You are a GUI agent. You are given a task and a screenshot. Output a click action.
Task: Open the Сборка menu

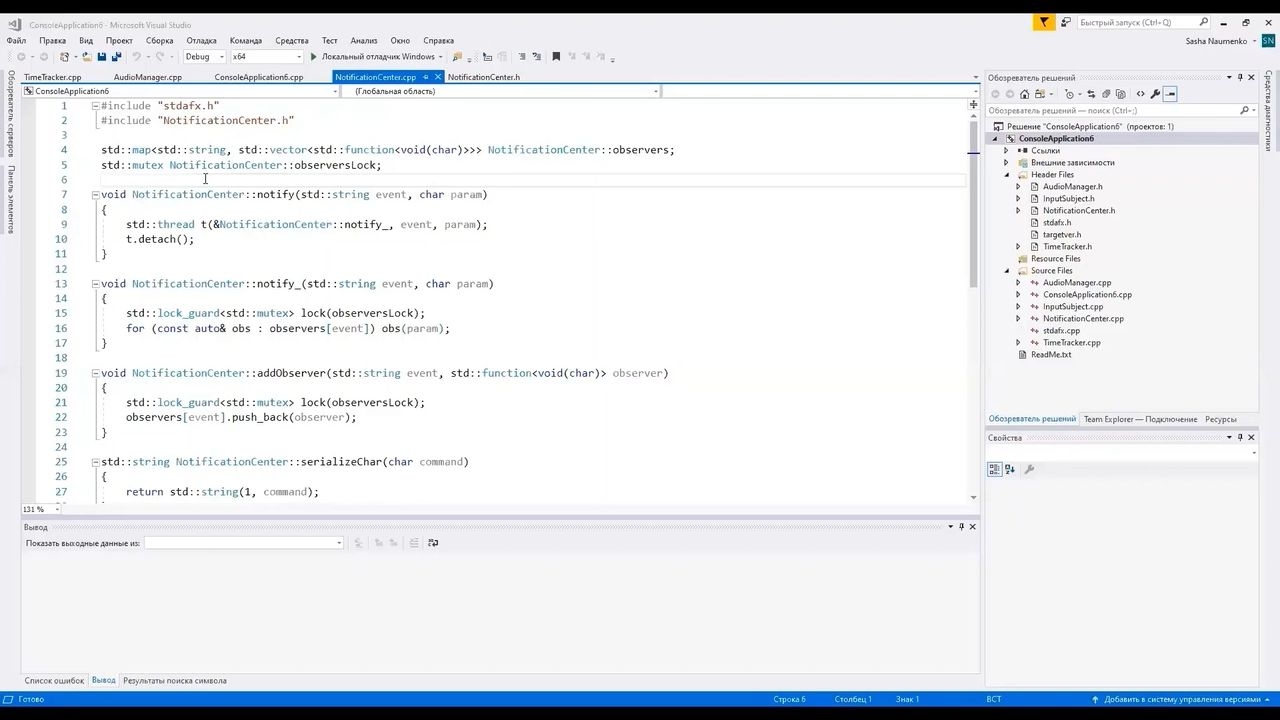pos(159,41)
